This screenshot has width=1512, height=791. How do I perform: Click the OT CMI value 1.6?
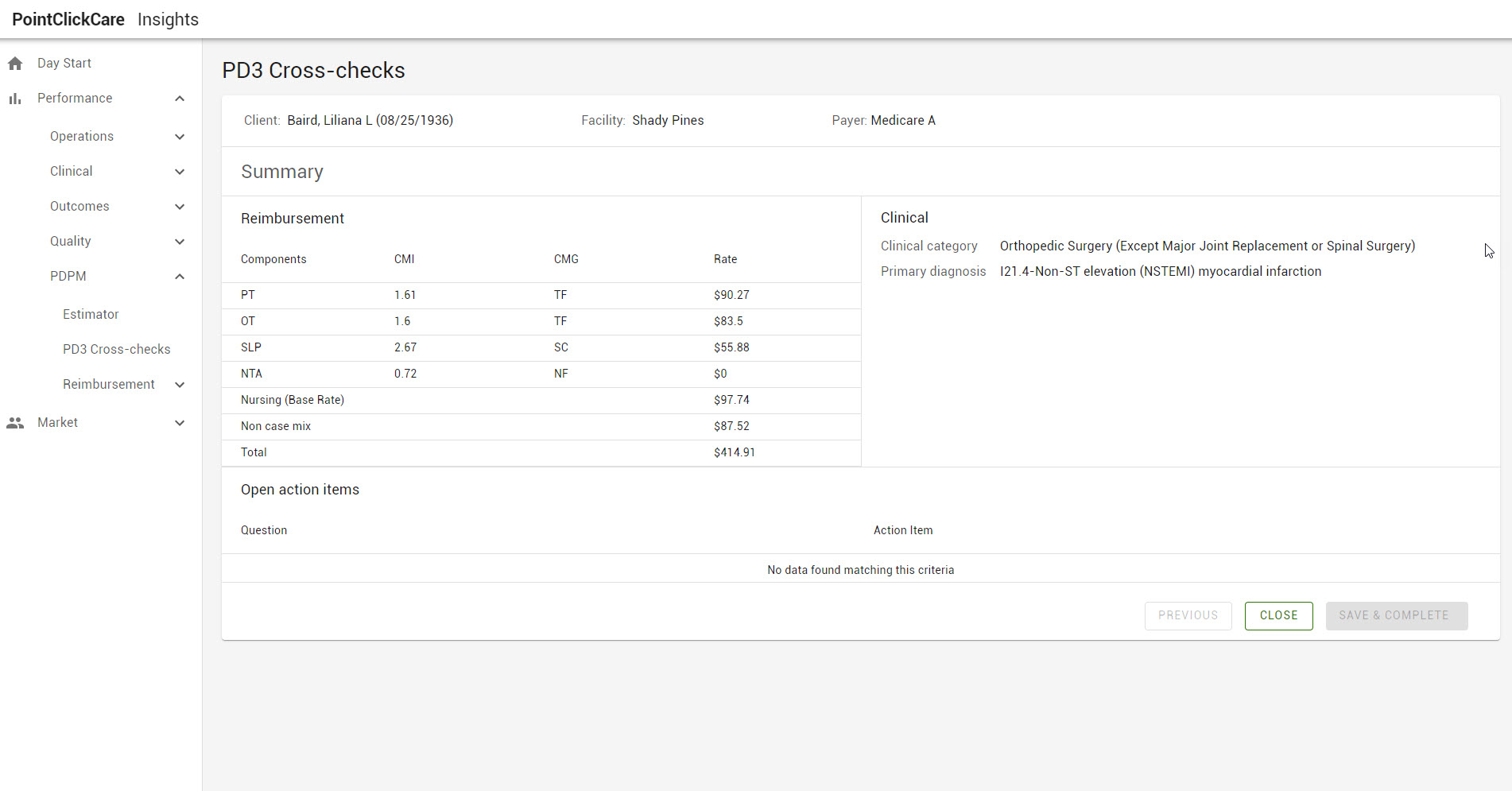(x=402, y=321)
